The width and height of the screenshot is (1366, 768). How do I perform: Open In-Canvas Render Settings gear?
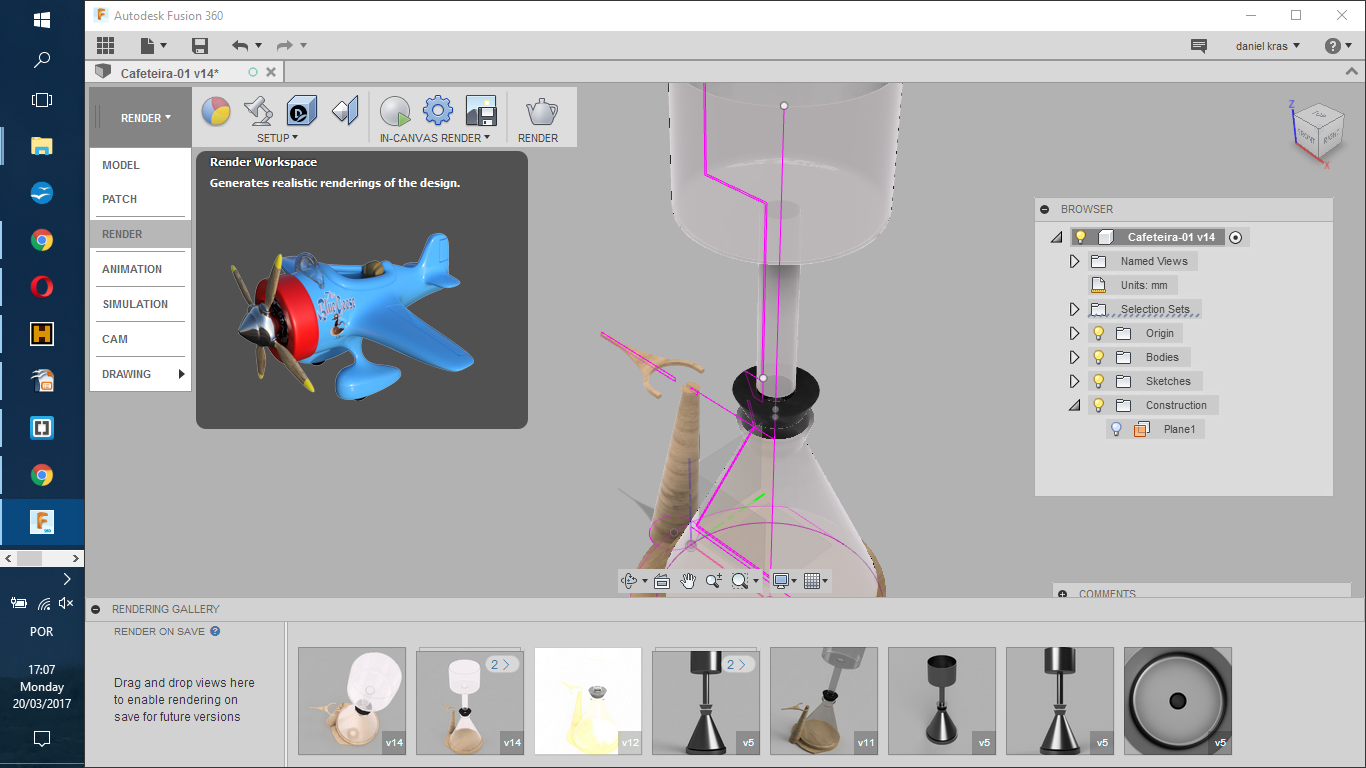click(x=438, y=110)
